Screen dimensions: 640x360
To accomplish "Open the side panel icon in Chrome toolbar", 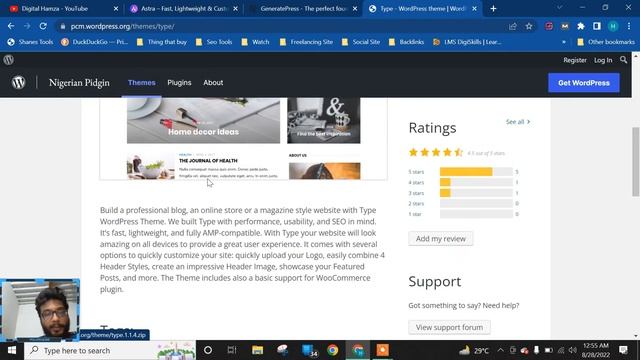I will click(x=597, y=26).
